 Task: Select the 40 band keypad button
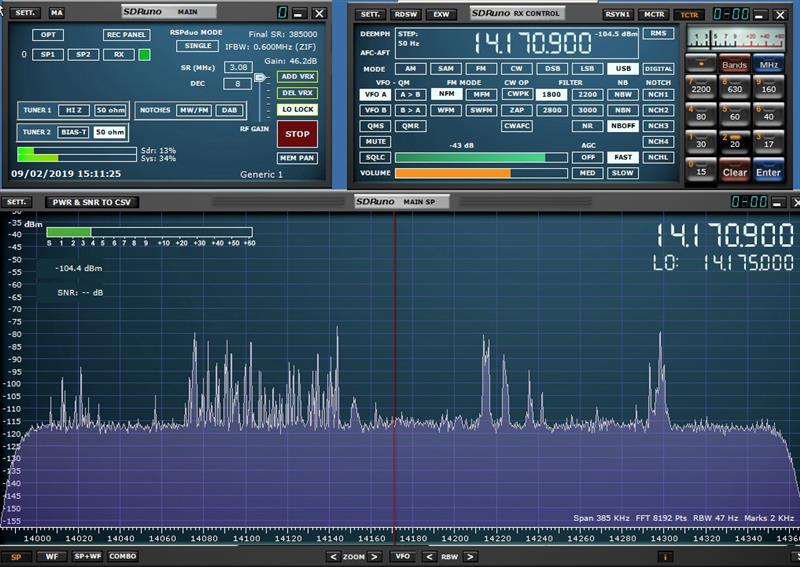click(768, 114)
